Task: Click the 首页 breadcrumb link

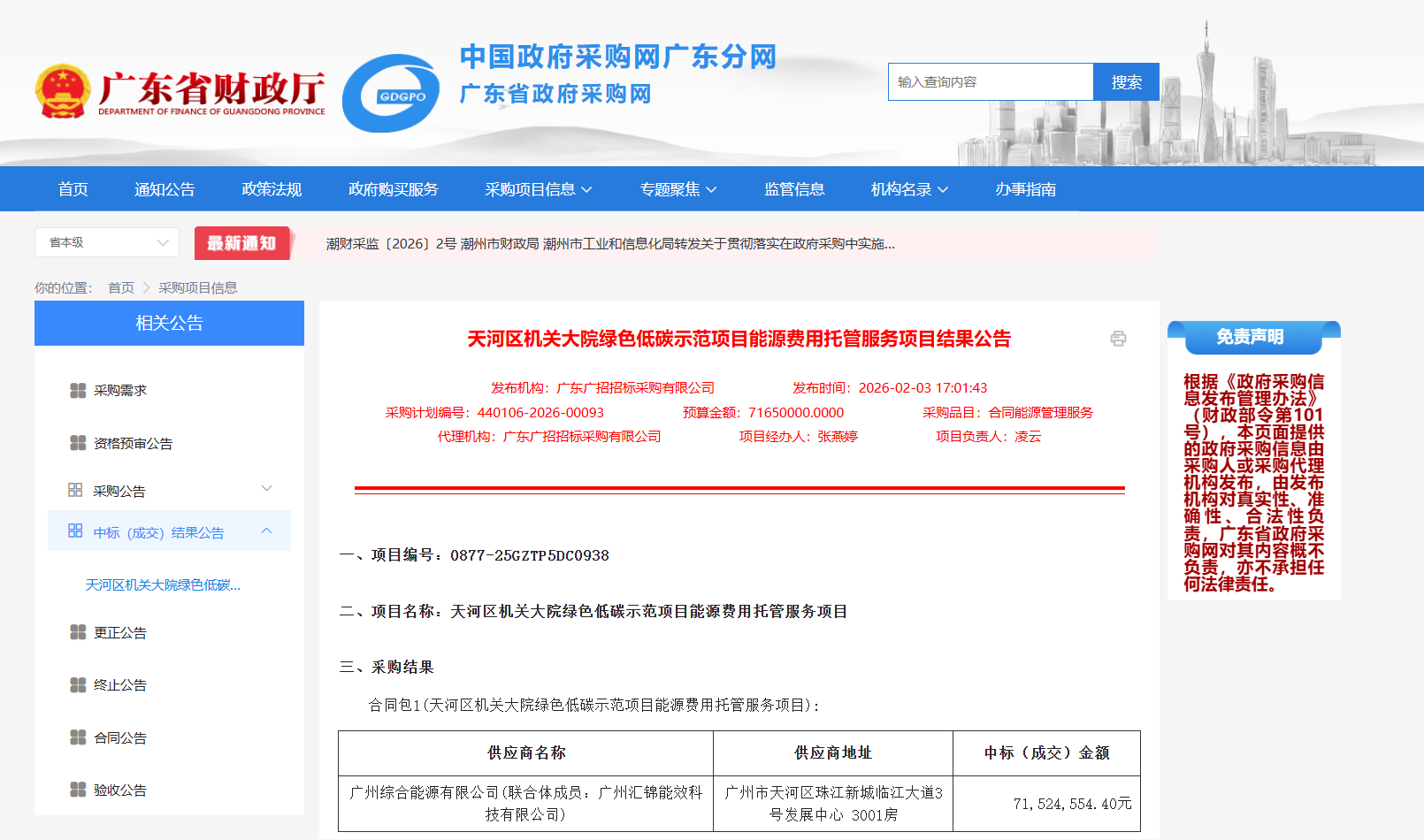Action: tap(121, 288)
